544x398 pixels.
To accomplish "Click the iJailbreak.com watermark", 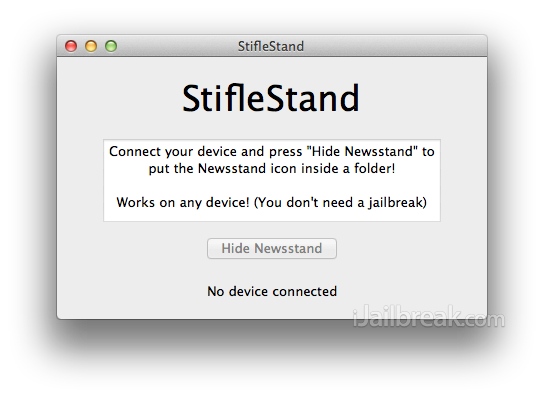I will [428, 316].
